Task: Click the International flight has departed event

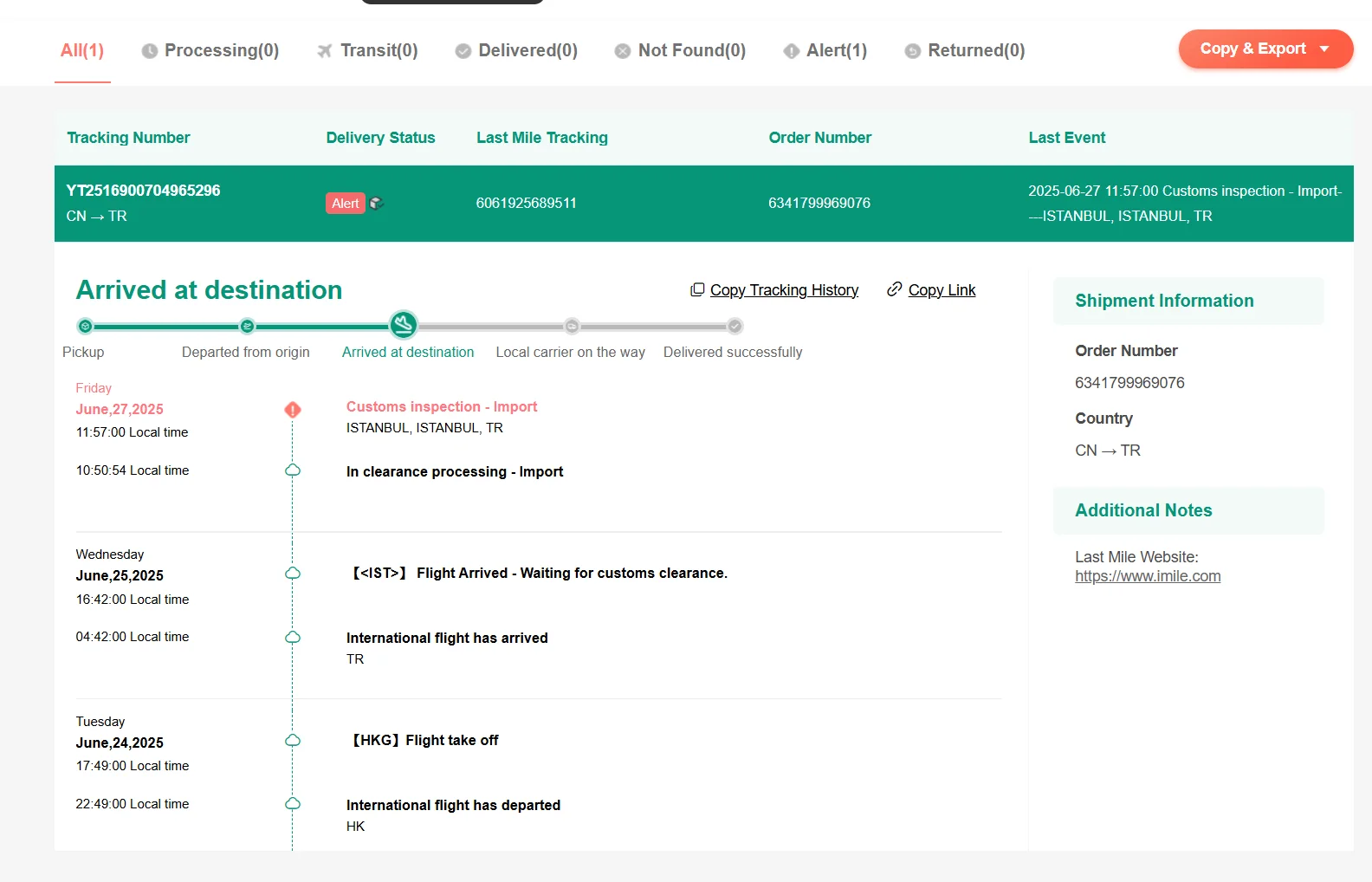Action: pos(453,805)
